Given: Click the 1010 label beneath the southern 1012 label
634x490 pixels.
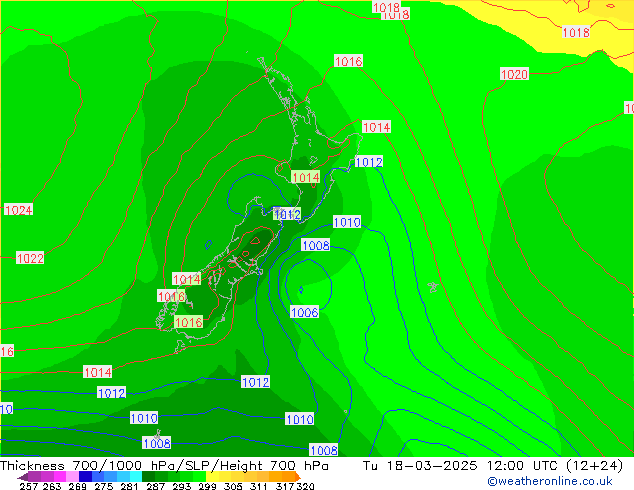Looking at the screenshot, I should point(300,419).
